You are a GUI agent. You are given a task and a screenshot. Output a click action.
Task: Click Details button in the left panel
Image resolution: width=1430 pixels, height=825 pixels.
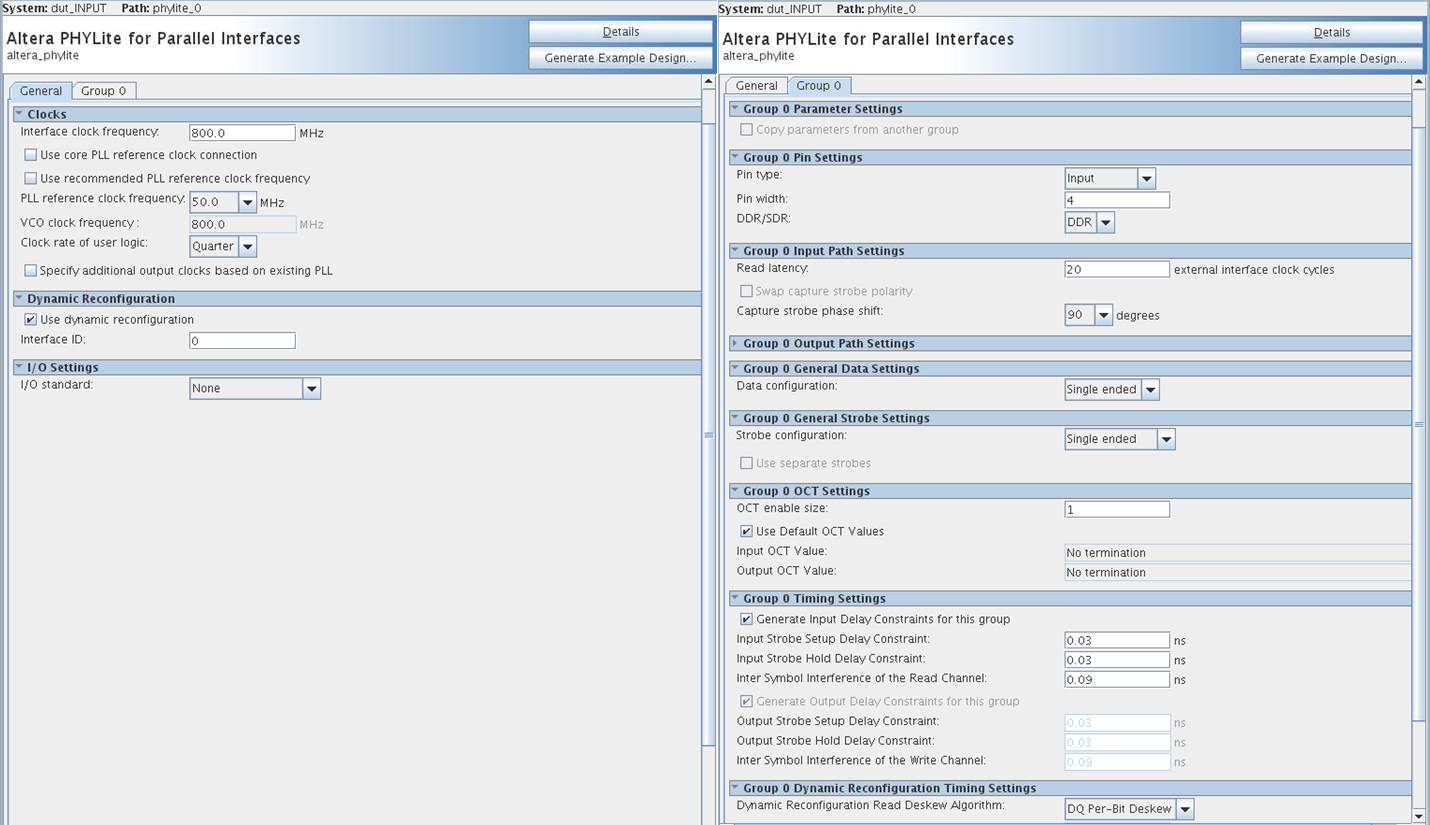[x=620, y=32]
